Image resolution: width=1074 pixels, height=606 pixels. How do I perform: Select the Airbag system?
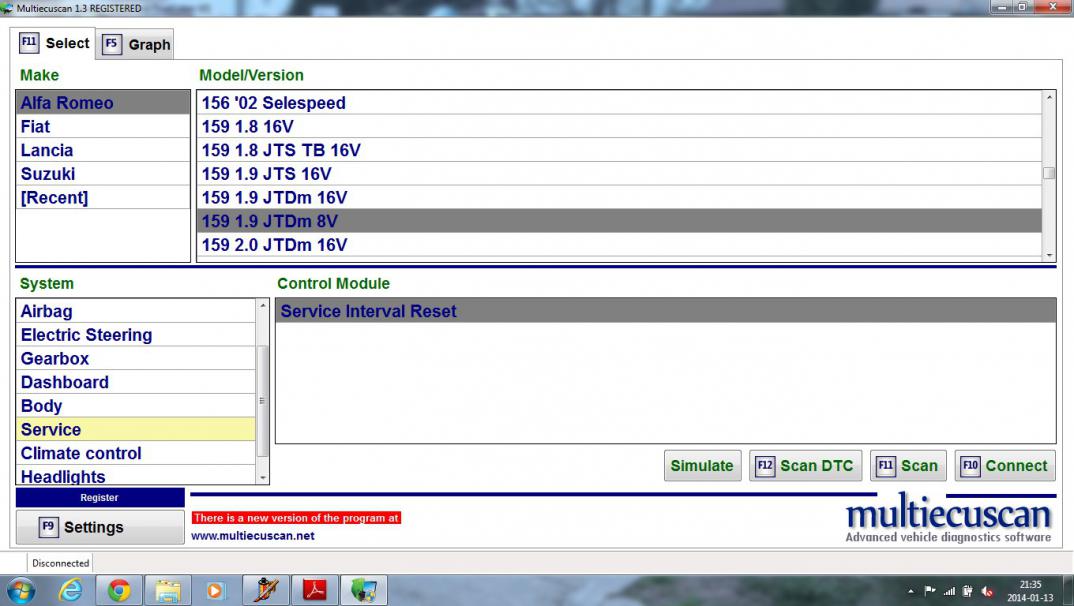point(136,311)
